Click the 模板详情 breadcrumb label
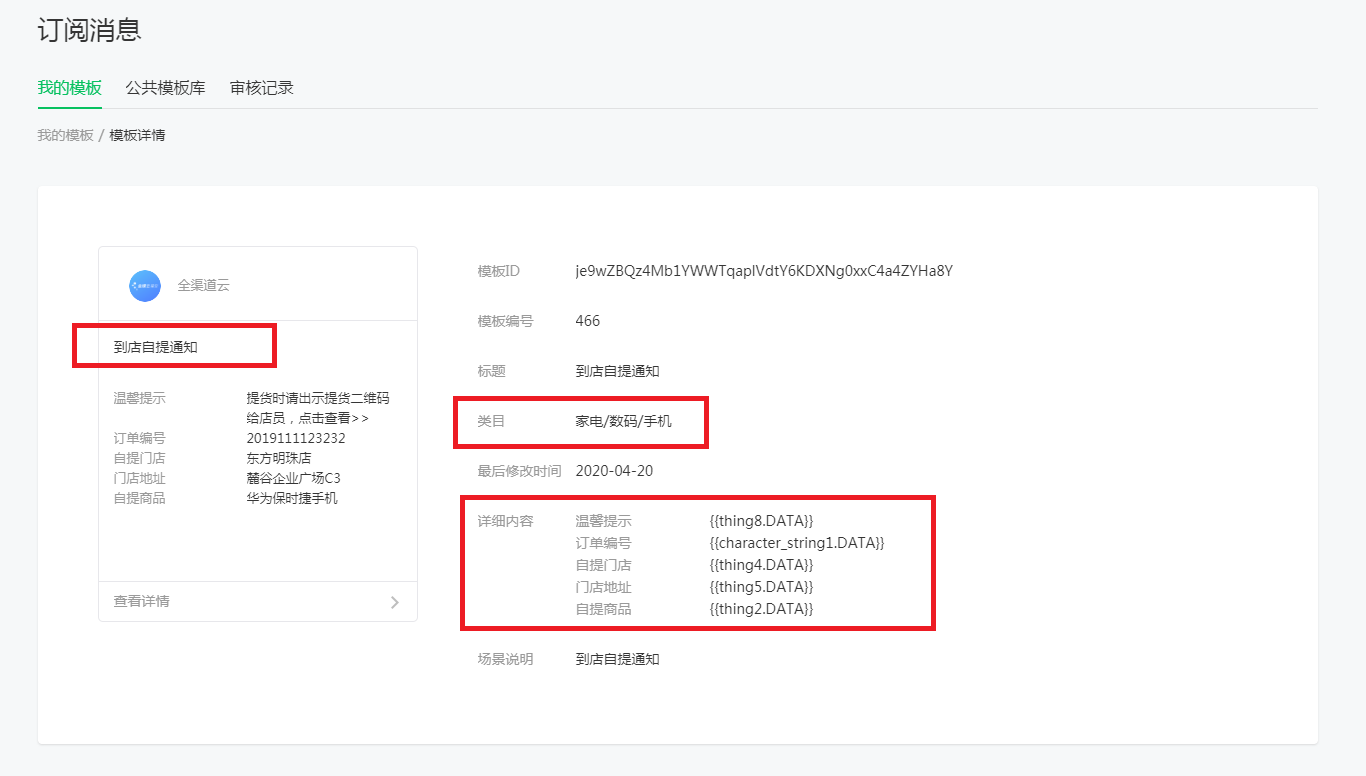The height and width of the screenshot is (776, 1366). (140, 134)
